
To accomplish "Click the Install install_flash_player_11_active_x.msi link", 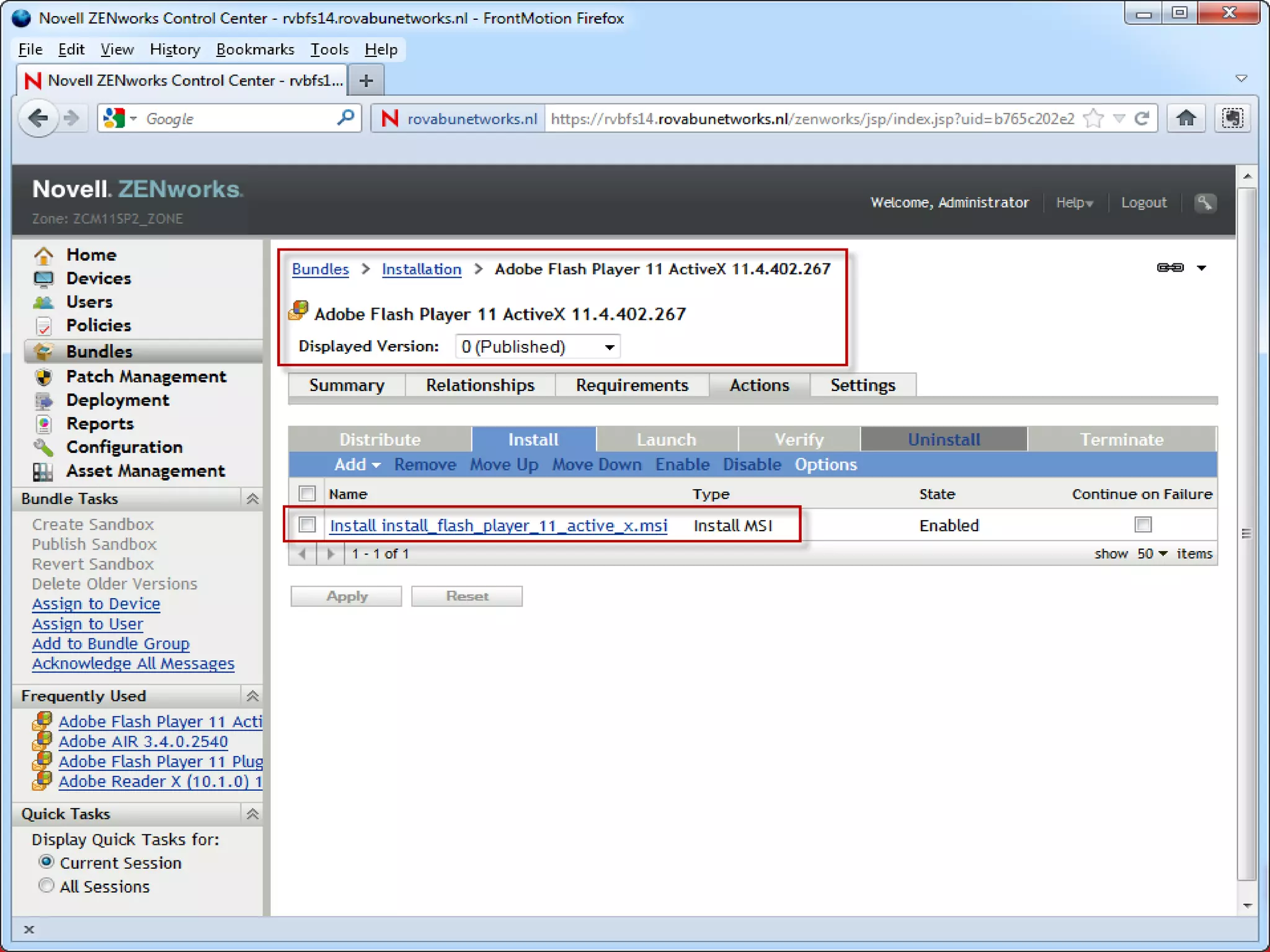I will (x=499, y=526).
